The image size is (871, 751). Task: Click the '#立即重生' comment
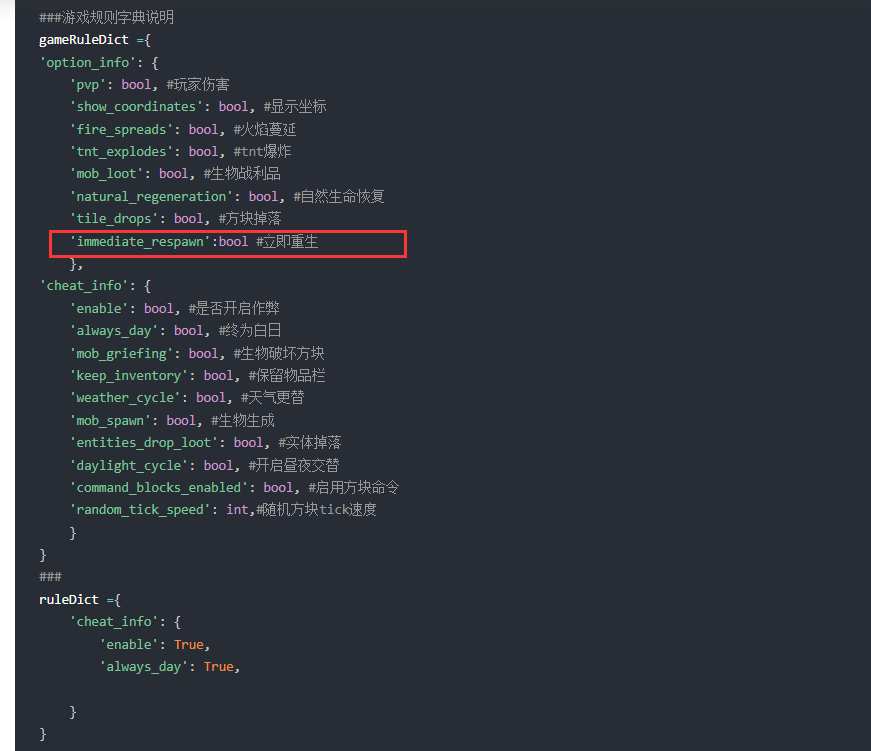point(287,242)
